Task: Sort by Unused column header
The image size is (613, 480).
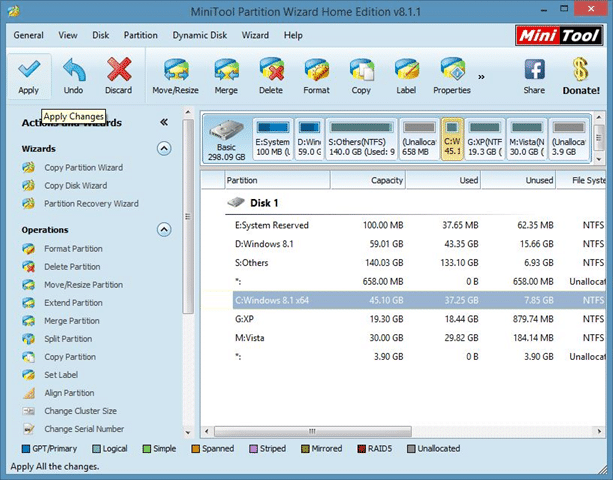Action: click(518, 180)
